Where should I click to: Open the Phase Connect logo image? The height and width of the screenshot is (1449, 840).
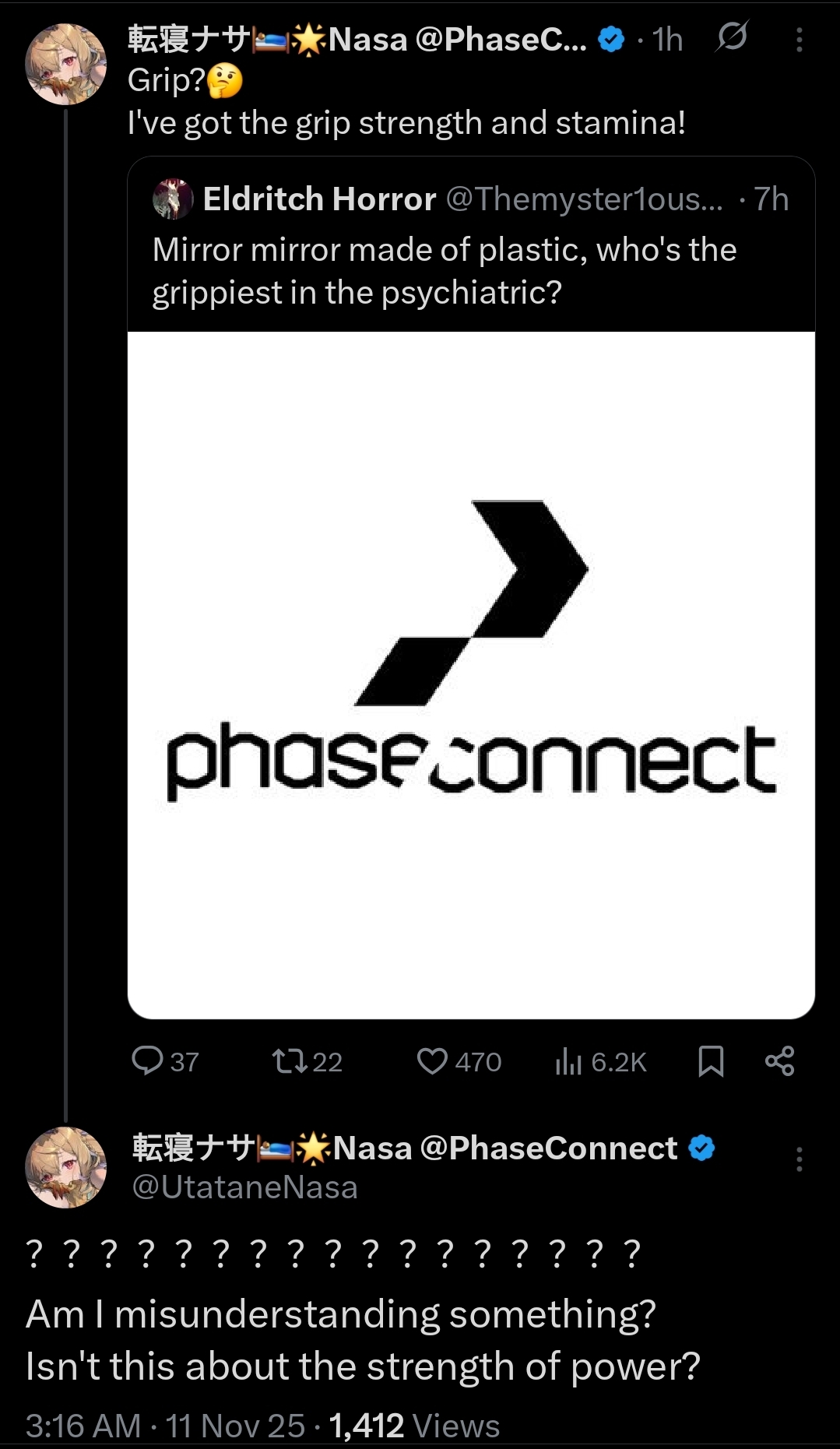[471, 675]
